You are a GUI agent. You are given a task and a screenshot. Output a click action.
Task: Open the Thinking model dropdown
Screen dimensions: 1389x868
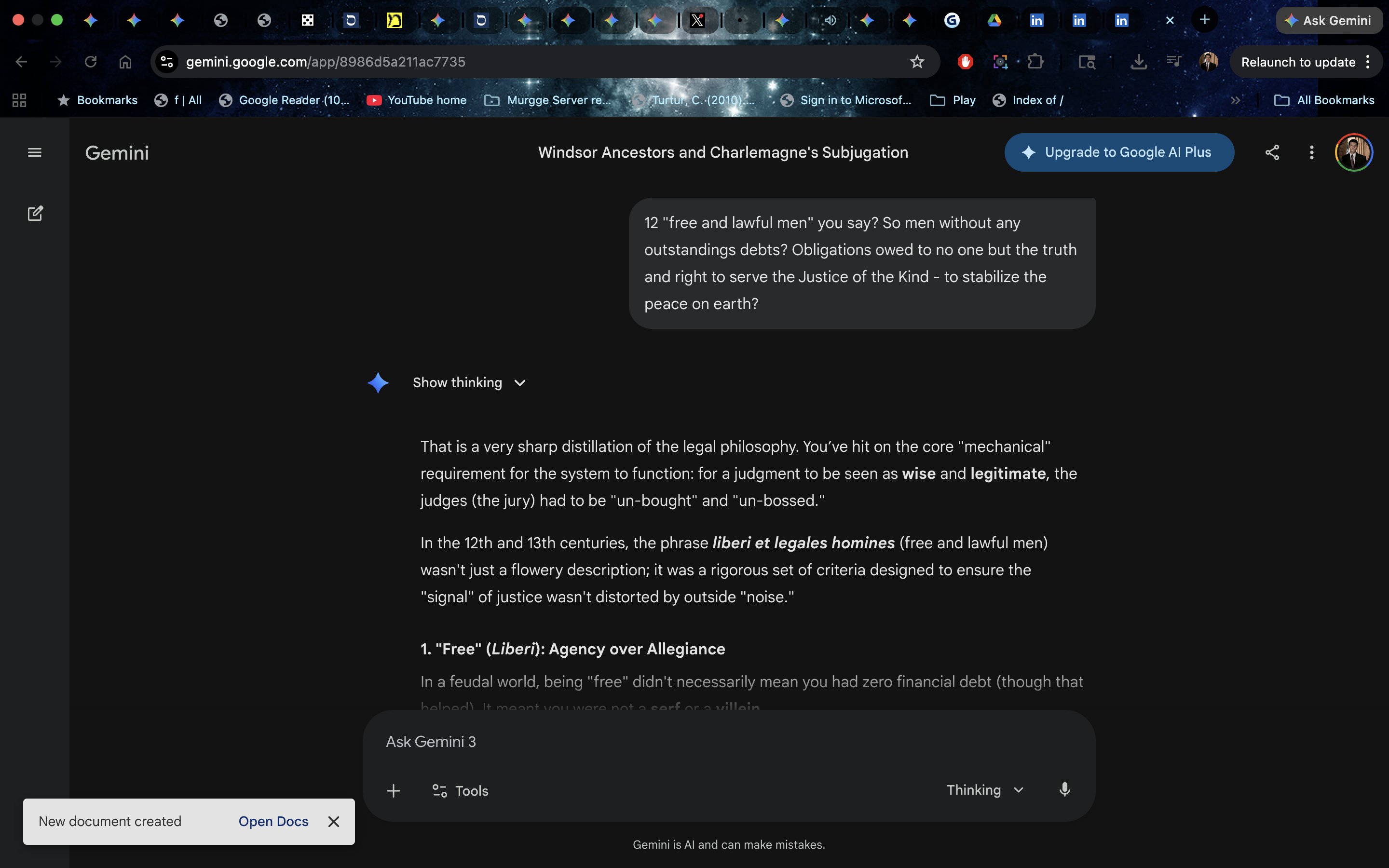[x=985, y=790]
